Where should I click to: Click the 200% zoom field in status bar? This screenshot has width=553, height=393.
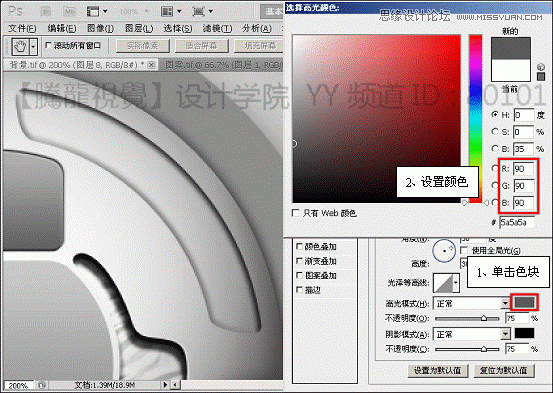coord(19,385)
